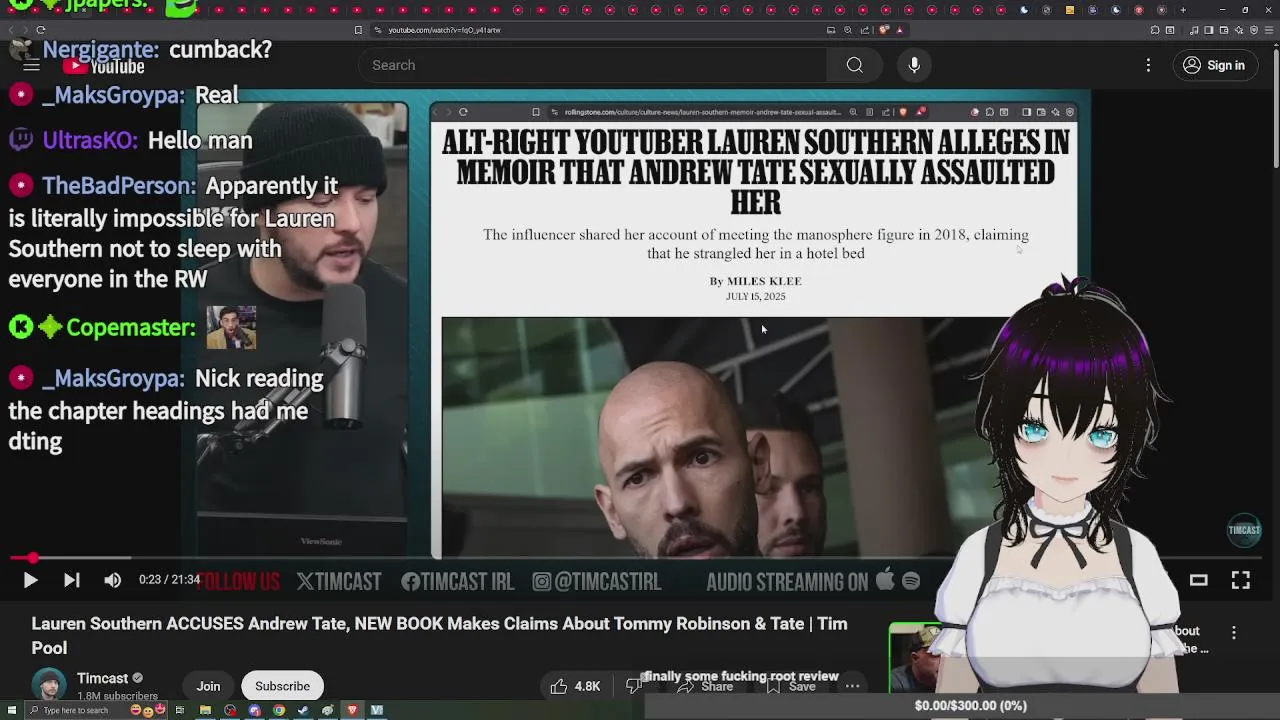Click the youtube.com address bar URL
Image resolution: width=1280 pixels, height=720 pixels.
pyautogui.click(x=444, y=30)
